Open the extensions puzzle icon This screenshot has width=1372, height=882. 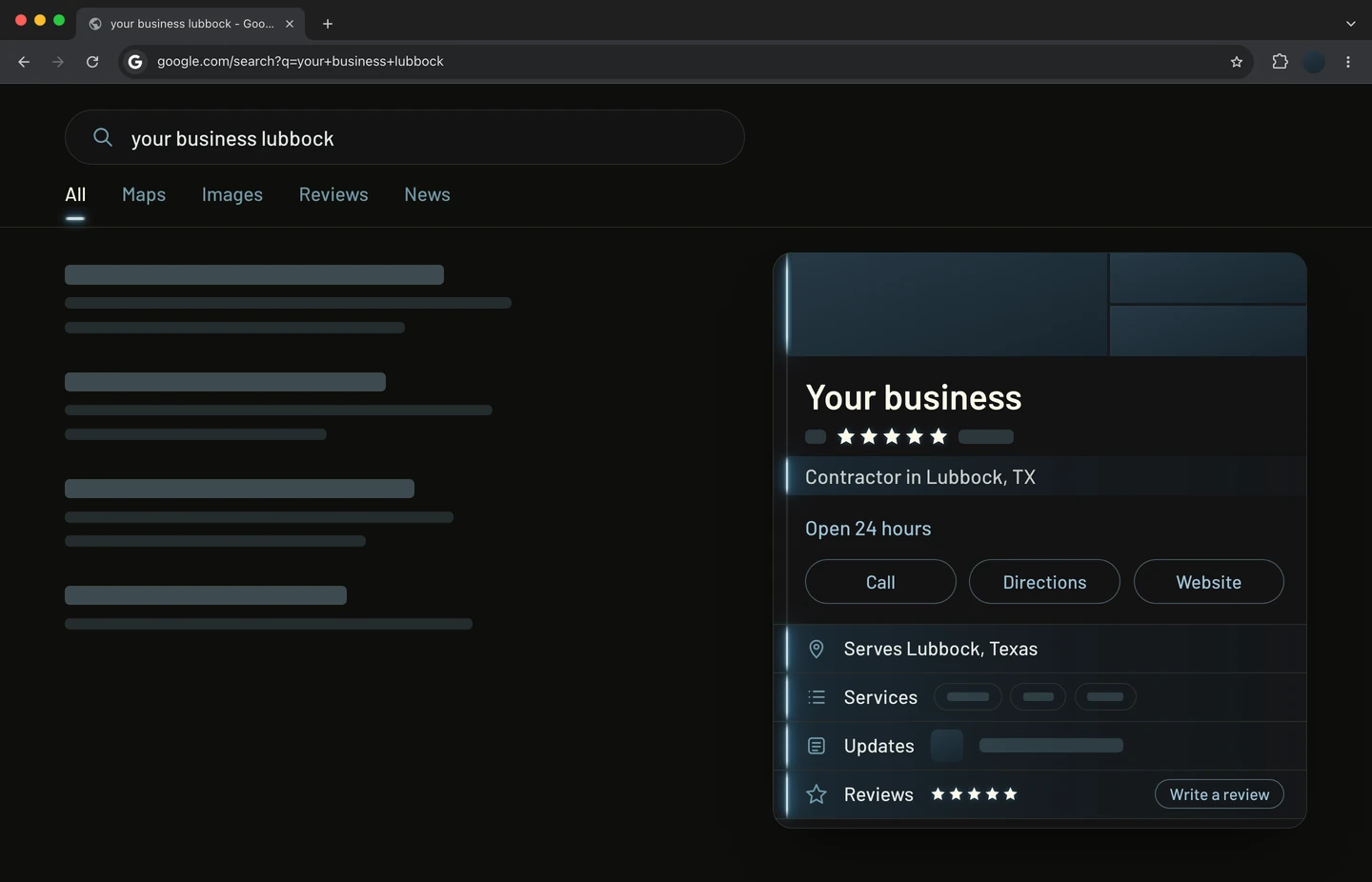point(1280,62)
